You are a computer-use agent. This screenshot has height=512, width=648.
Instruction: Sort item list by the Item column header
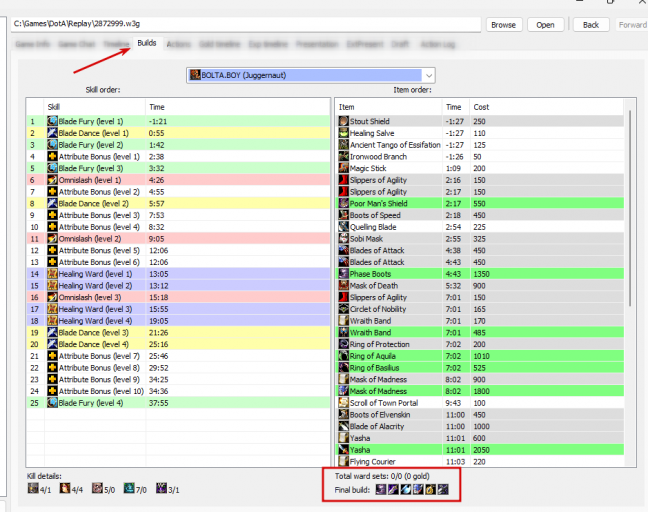388,107
